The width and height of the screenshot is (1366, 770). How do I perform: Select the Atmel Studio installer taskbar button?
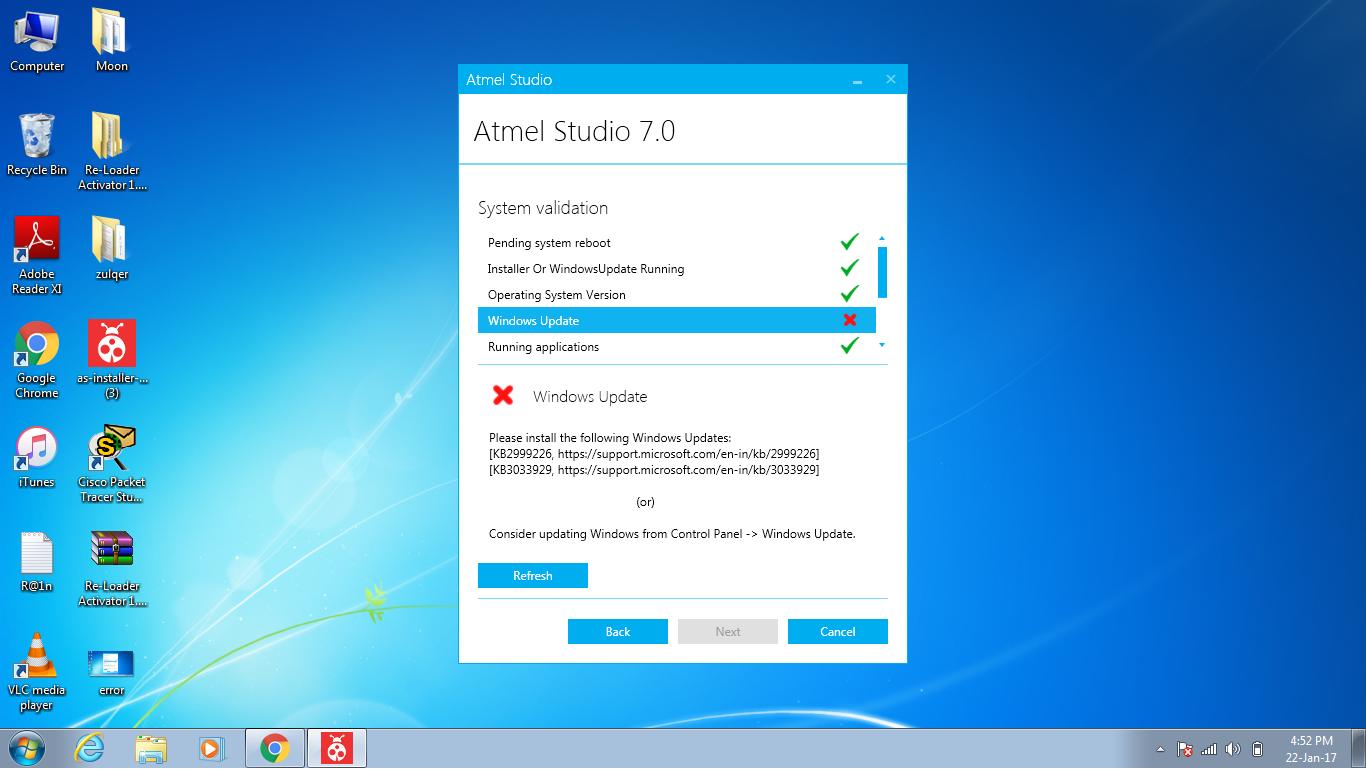pyautogui.click(x=337, y=748)
